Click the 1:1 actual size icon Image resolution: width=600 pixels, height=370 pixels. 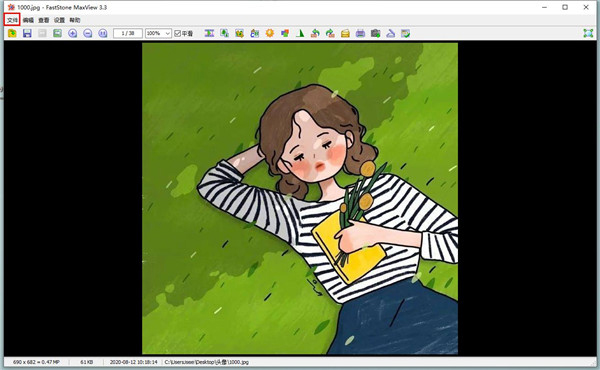click(x=103, y=34)
